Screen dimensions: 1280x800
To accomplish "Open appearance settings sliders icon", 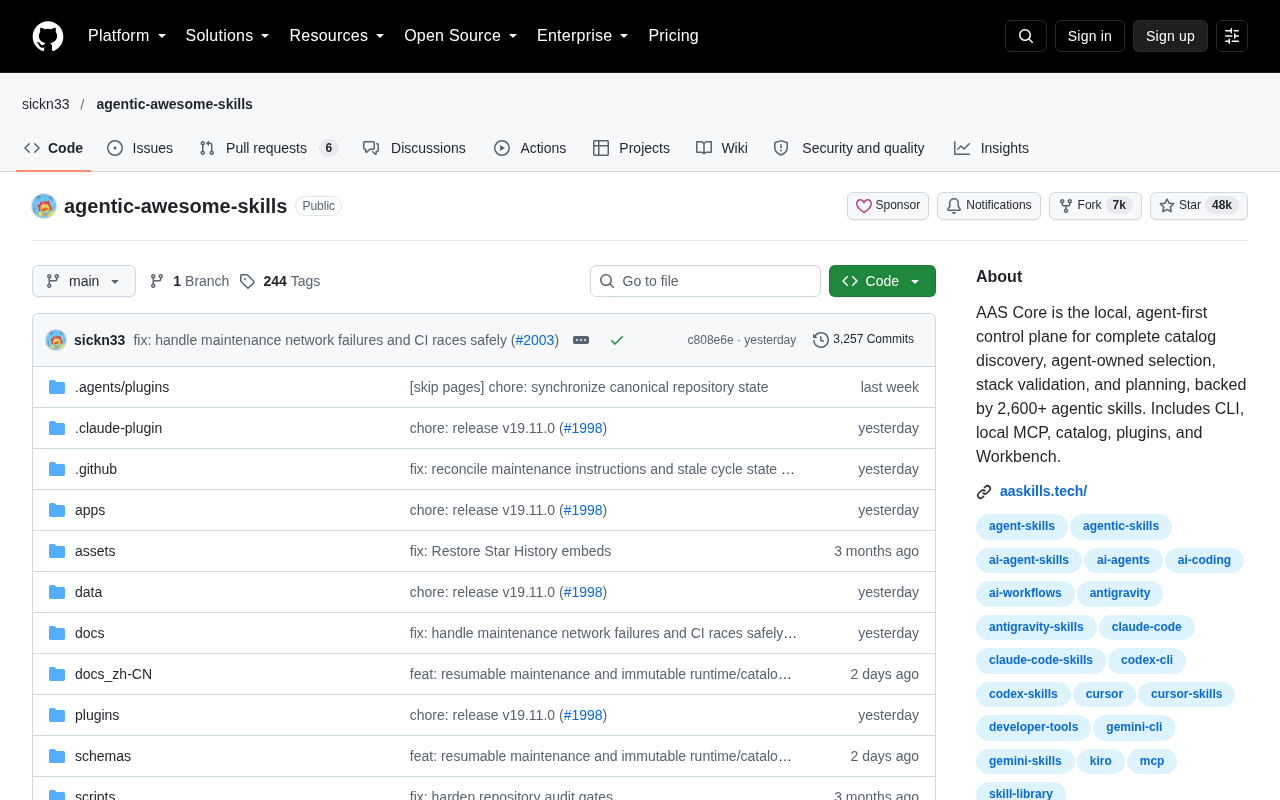I will (x=1232, y=36).
